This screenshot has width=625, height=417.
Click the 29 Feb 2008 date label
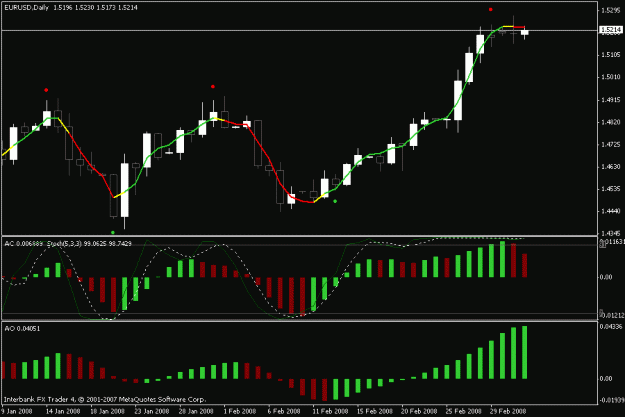508,411
